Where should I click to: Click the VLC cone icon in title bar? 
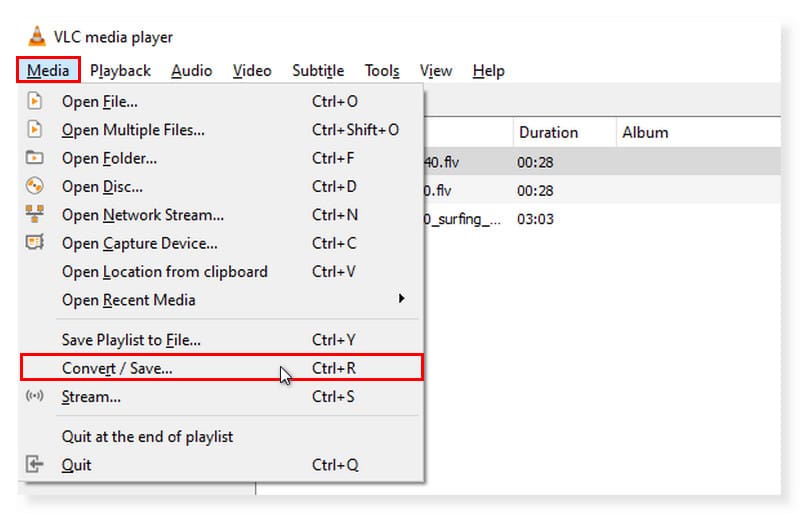(x=37, y=37)
